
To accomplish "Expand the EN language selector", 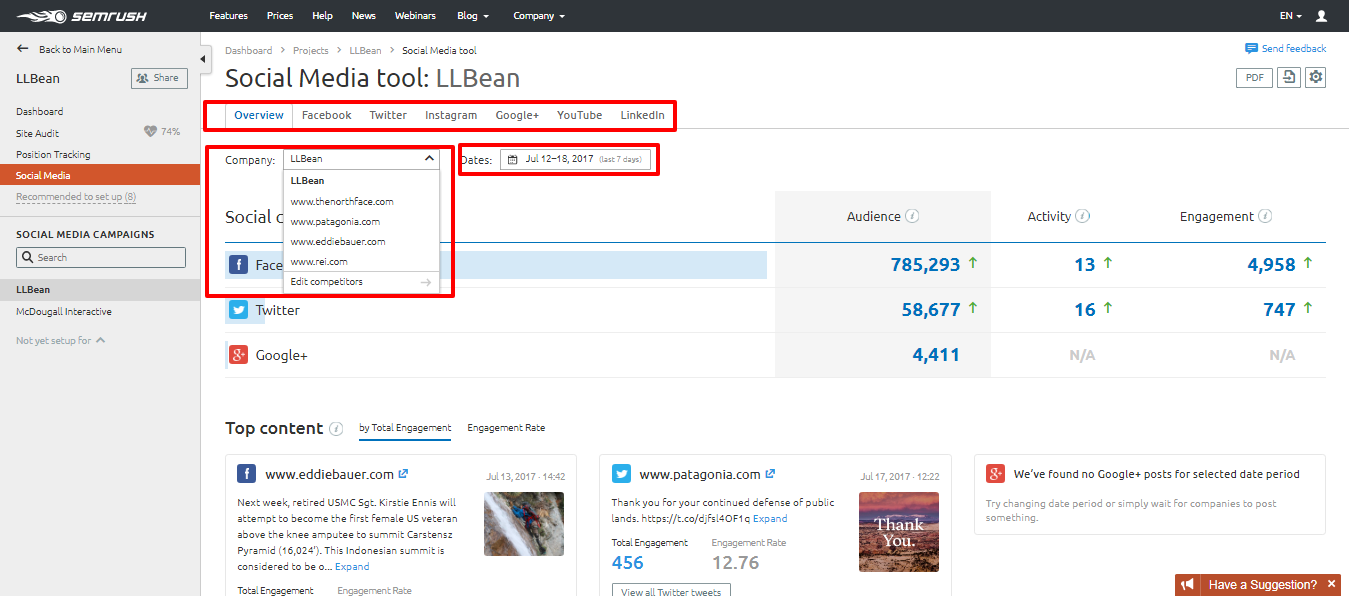I will [x=1290, y=16].
